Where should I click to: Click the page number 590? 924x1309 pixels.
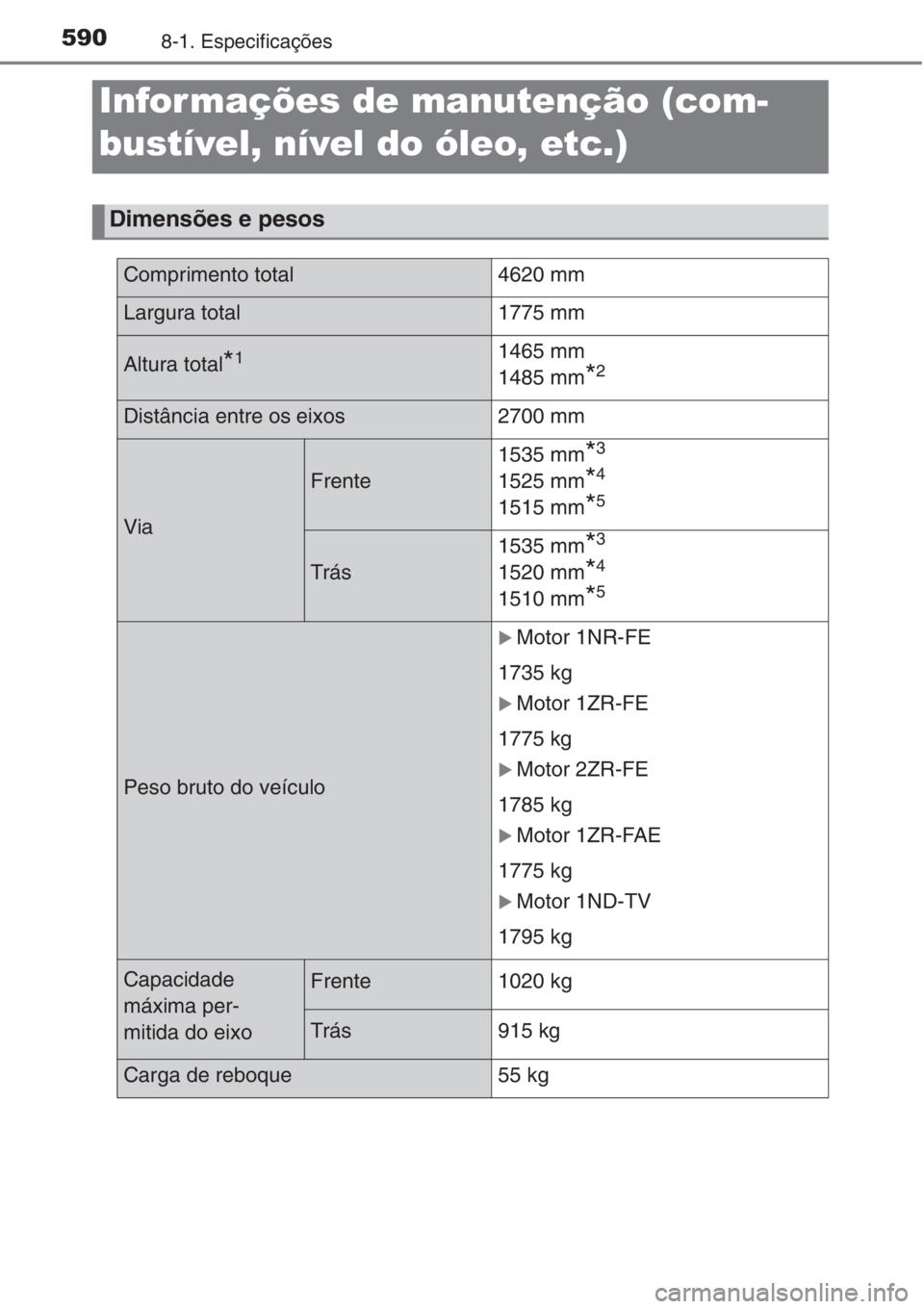point(84,38)
